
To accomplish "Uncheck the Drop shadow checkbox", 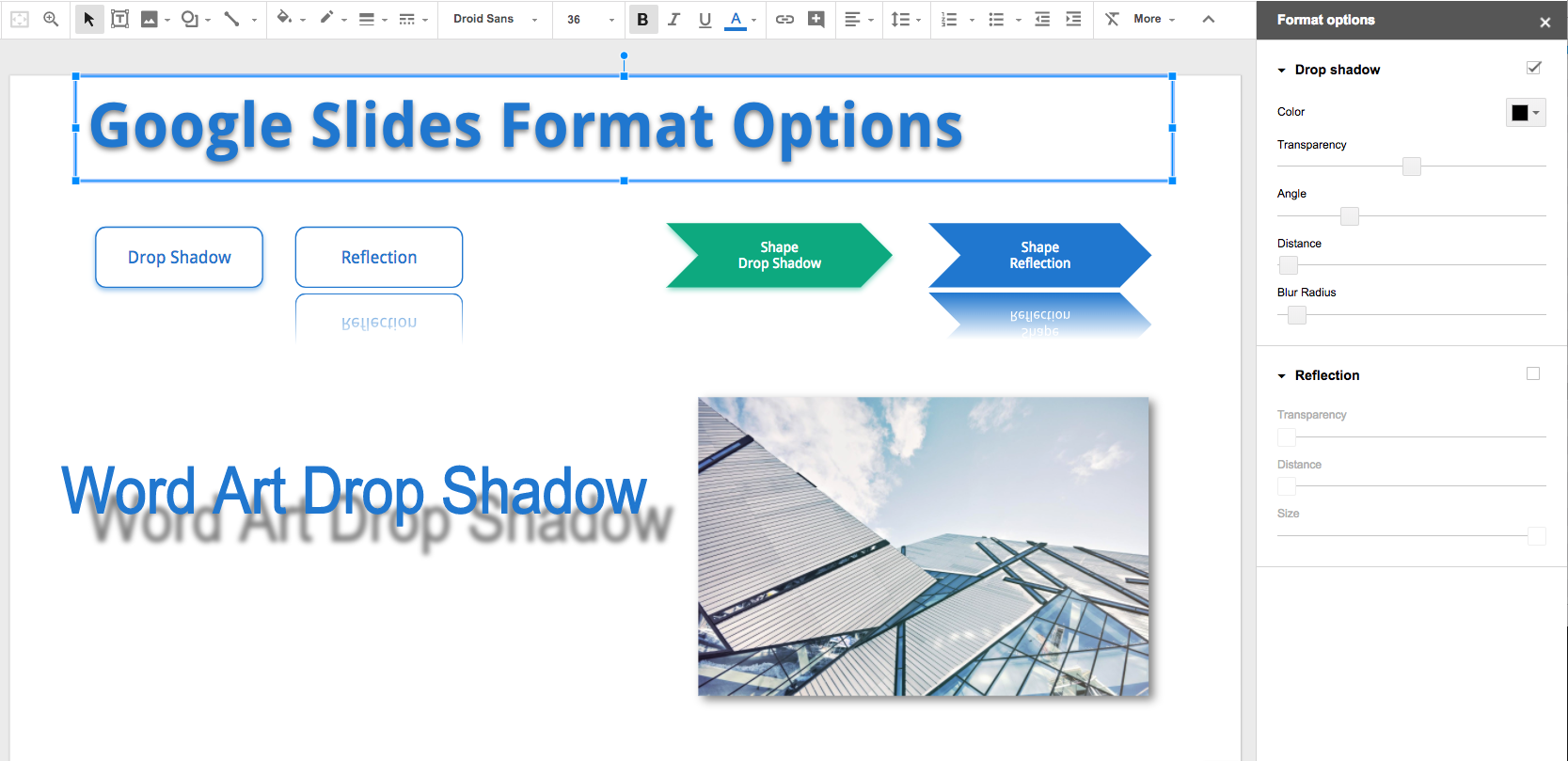I will pyautogui.click(x=1533, y=68).
